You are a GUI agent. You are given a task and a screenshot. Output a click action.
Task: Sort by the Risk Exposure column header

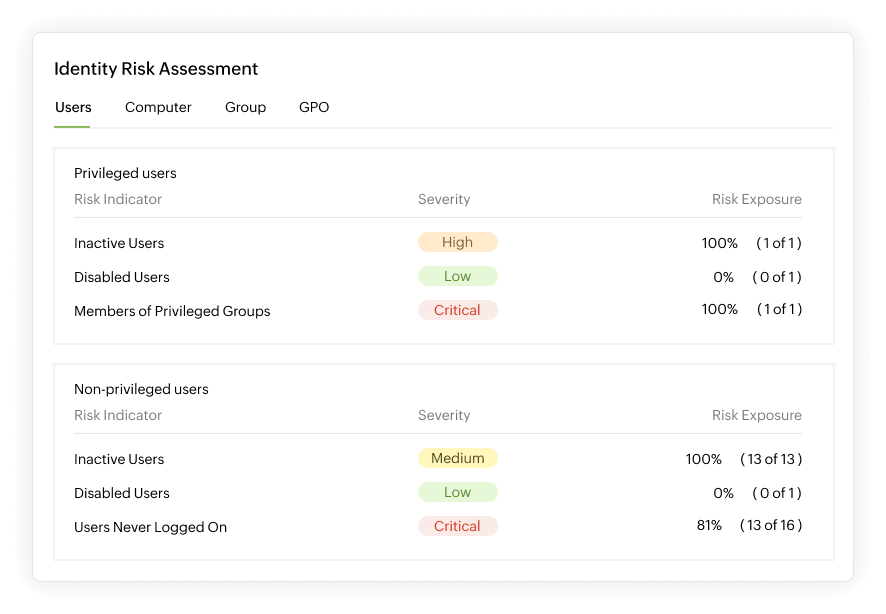click(x=756, y=199)
